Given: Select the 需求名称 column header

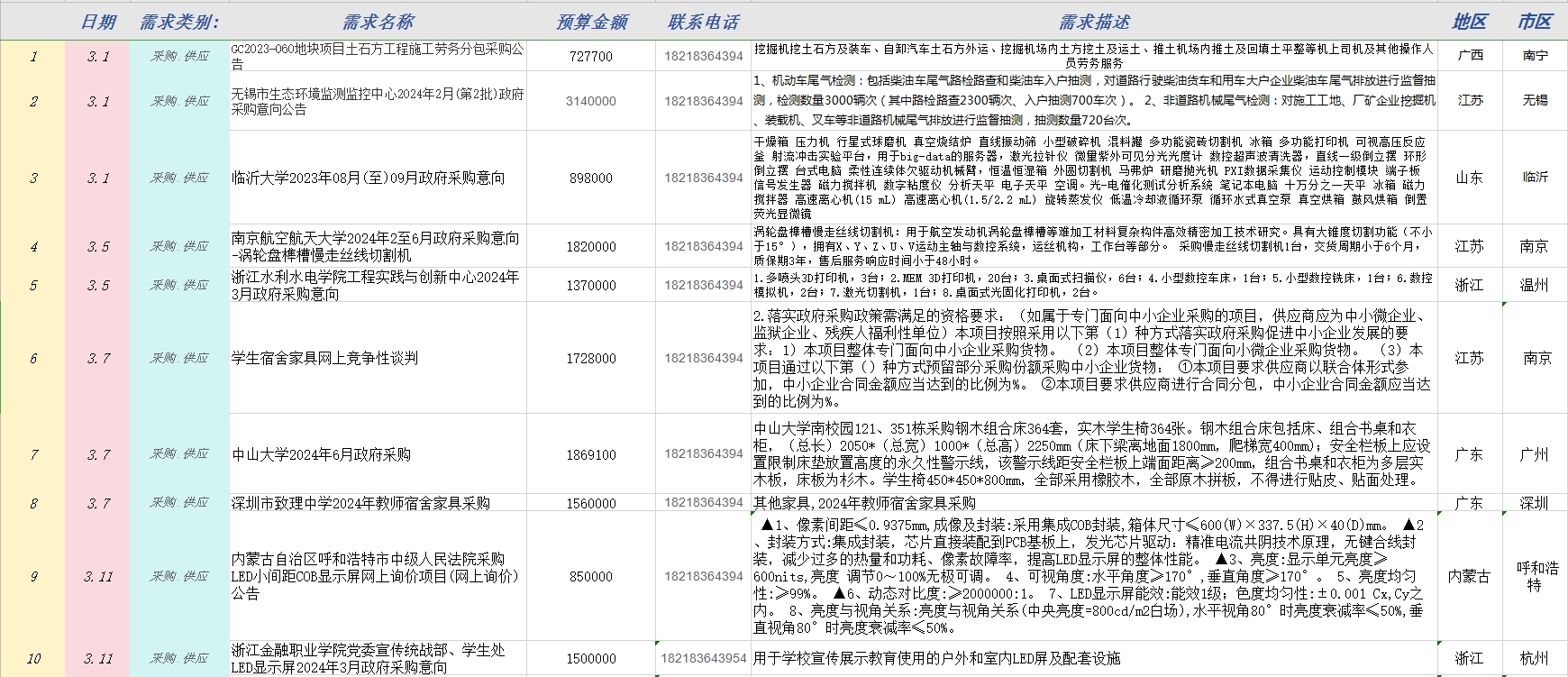Looking at the screenshot, I should click(x=378, y=22).
